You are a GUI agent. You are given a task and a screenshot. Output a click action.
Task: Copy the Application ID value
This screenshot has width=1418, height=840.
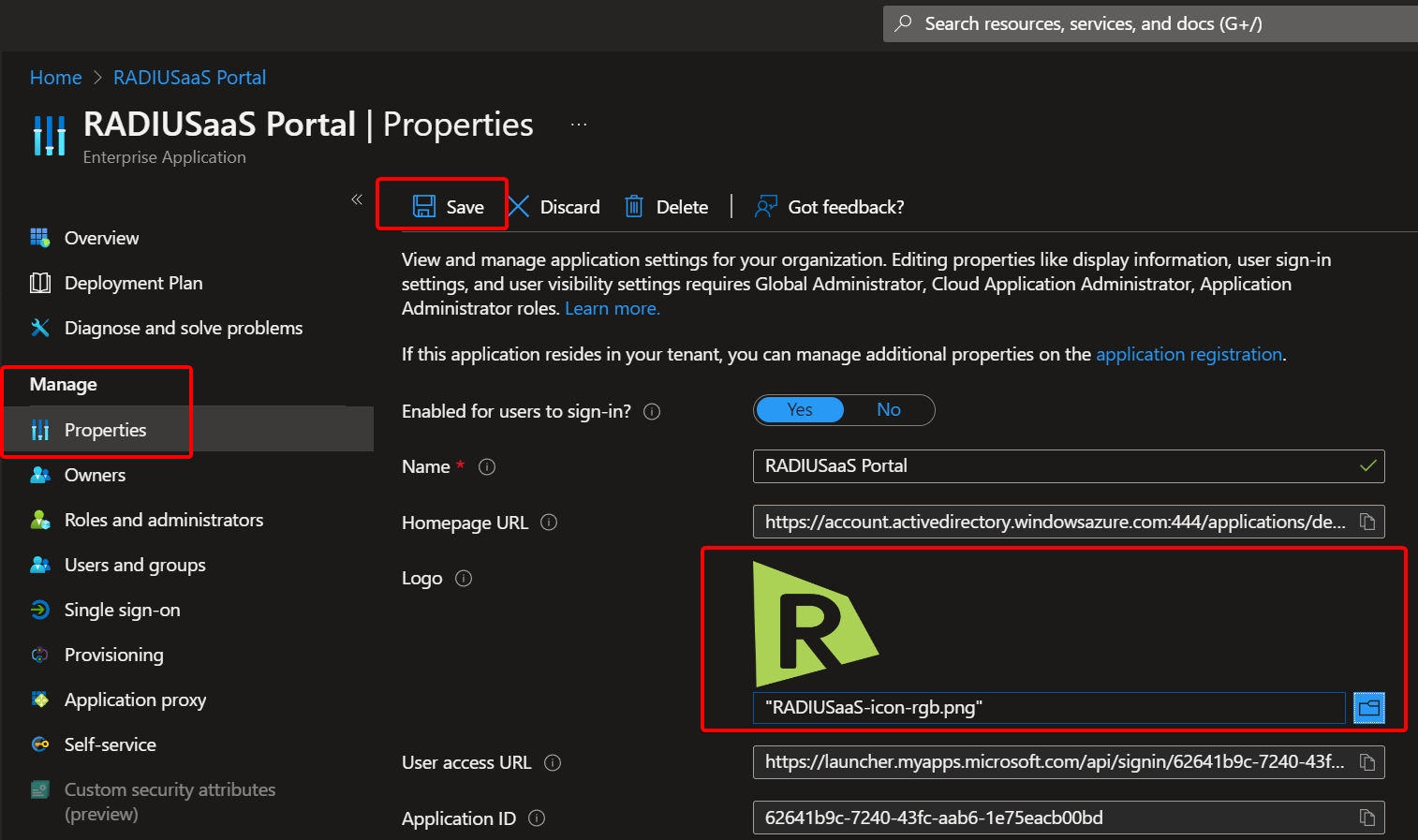pos(1367,818)
